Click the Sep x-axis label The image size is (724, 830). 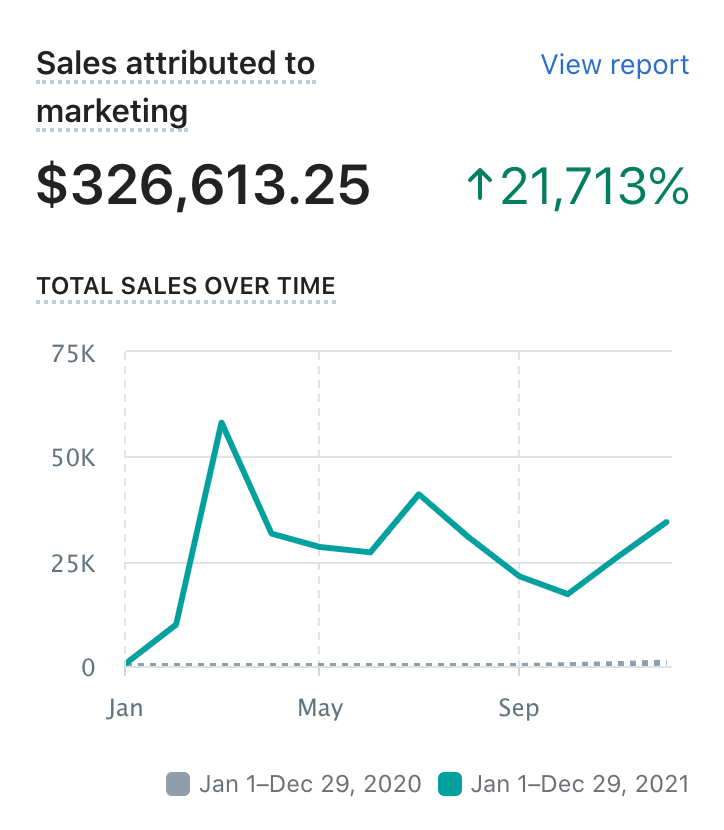click(518, 708)
